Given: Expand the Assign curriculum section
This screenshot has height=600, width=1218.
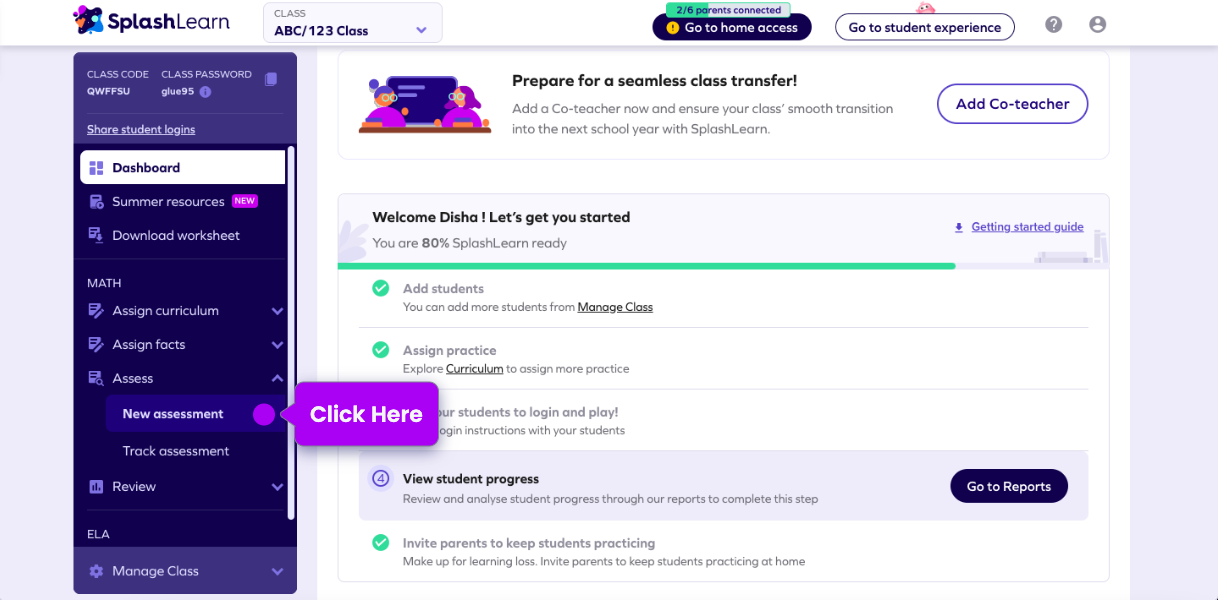Looking at the screenshot, I should point(277,311).
